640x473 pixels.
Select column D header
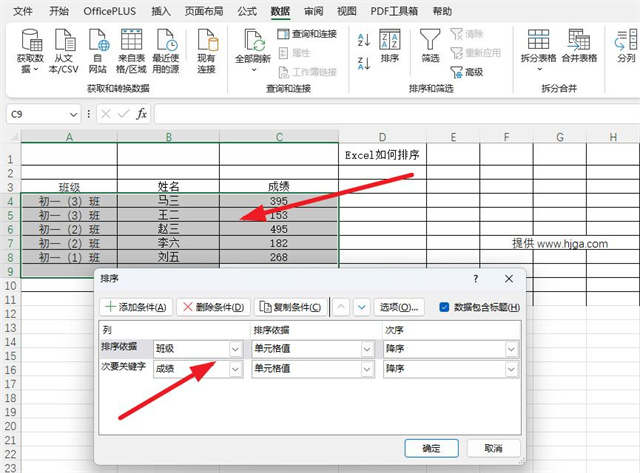tap(382, 137)
